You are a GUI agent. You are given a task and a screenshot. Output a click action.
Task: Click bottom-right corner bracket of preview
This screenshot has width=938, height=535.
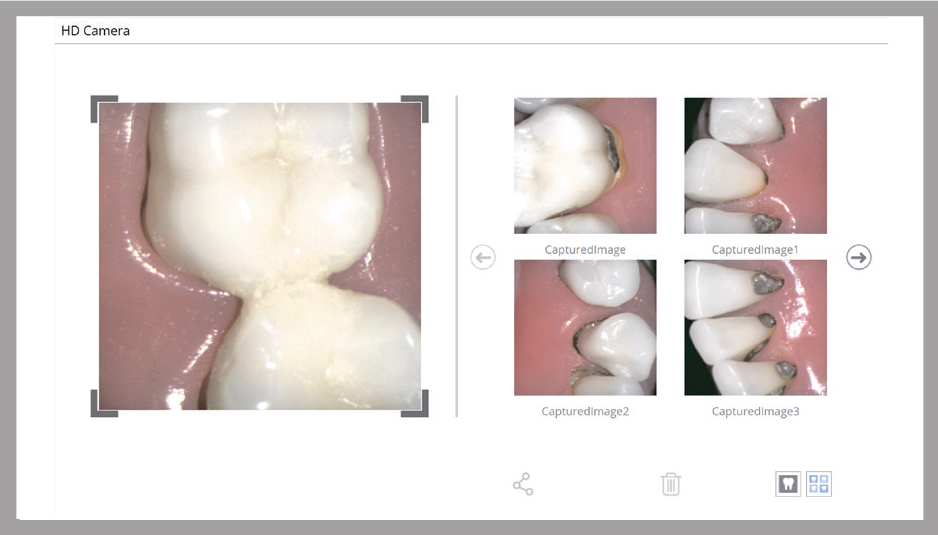click(421, 409)
